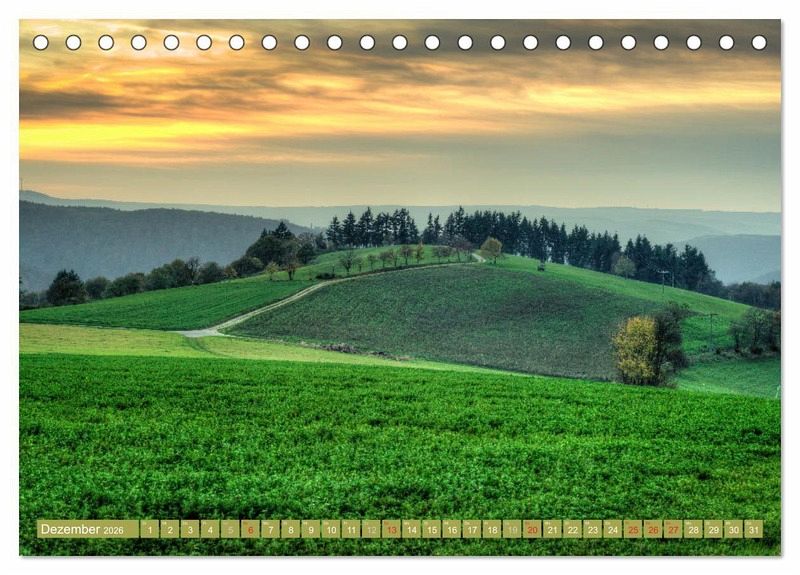Screen dimensions: 800x575
Task: Select day 24 in the calendar strip
Action: tap(613, 529)
